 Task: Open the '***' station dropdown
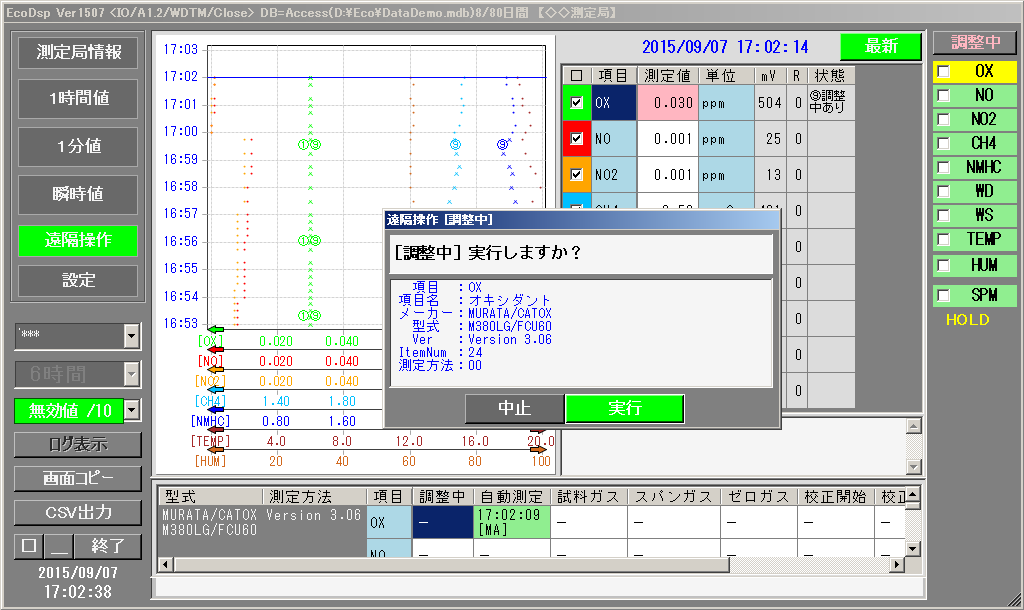(131, 337)
